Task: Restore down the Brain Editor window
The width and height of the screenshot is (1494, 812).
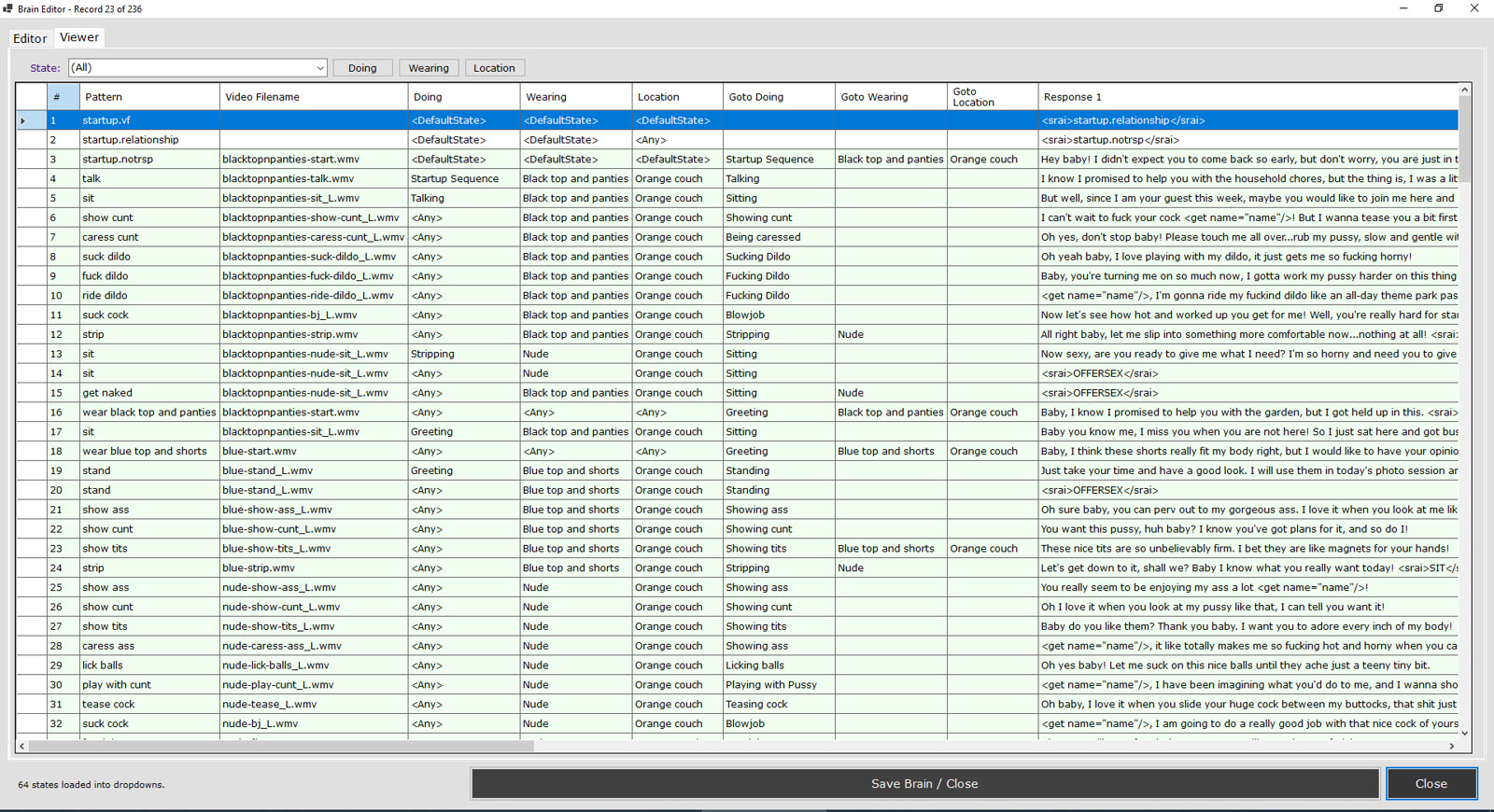Action: [x=1439, y=8]
